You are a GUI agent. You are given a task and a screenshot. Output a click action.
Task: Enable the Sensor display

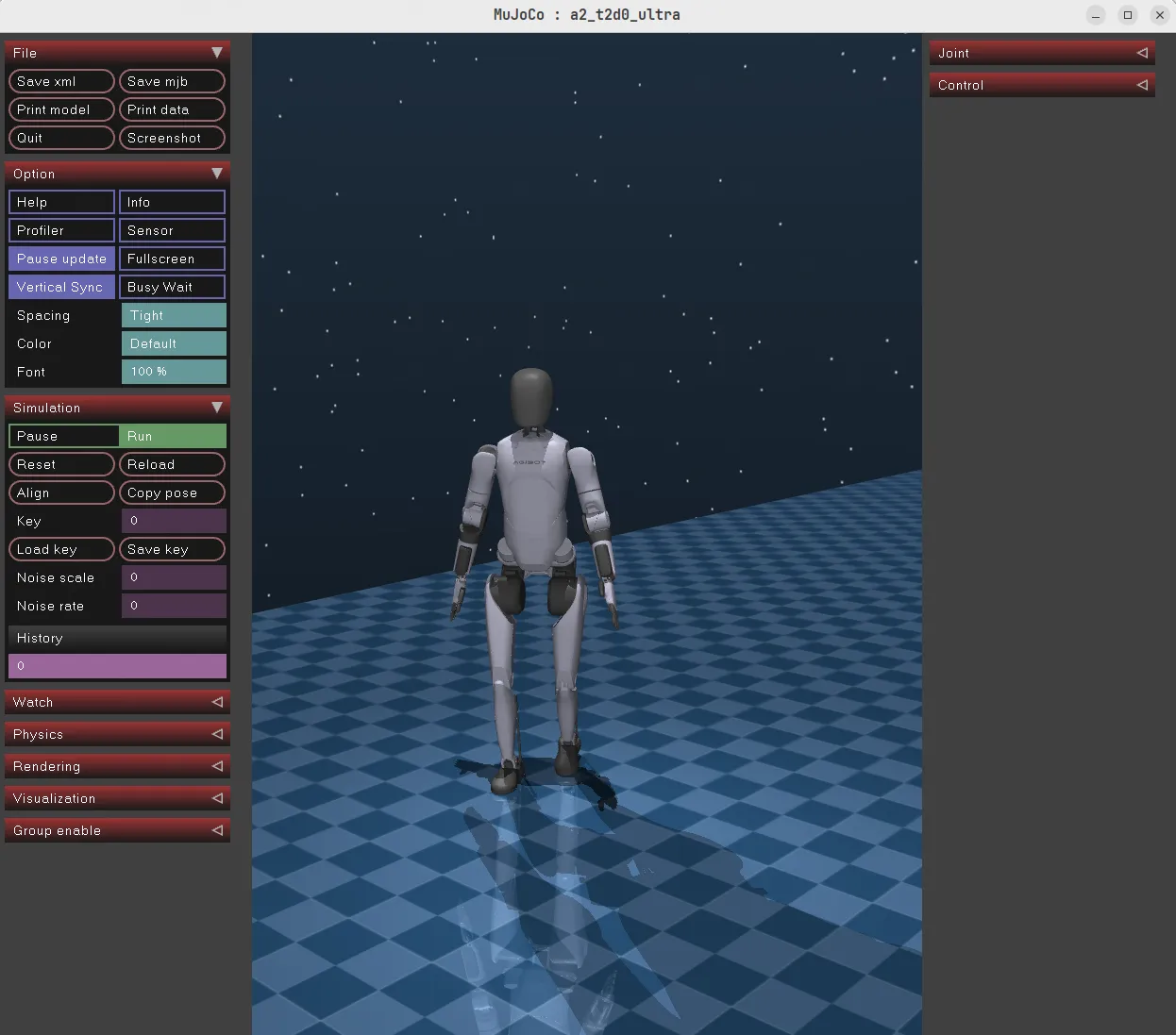pos(172,230)
